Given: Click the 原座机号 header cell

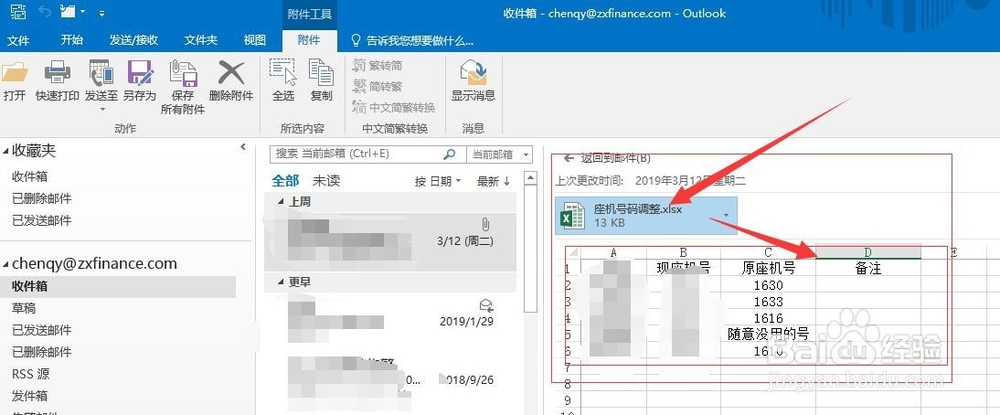Looking at the screenshot, I should 768,268.
